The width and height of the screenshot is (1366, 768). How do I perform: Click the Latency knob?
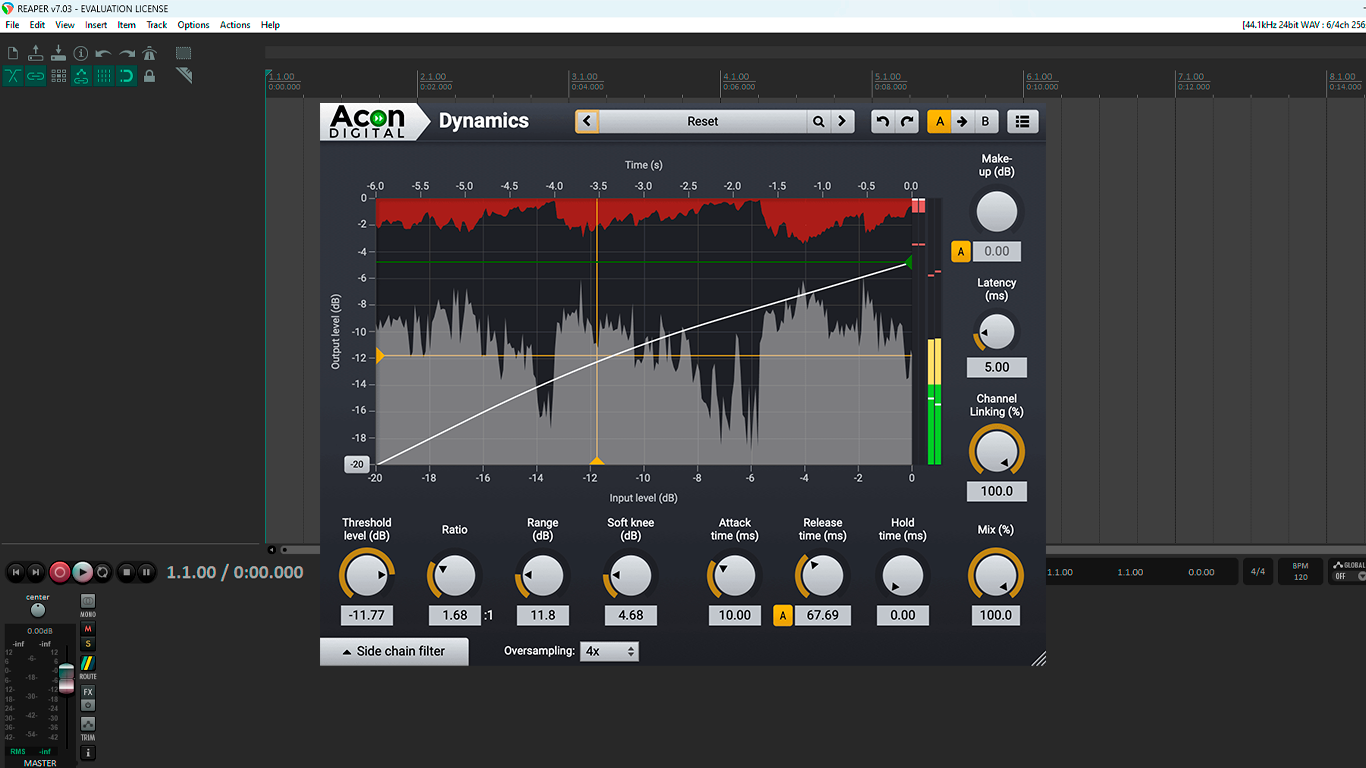point(996,331)
